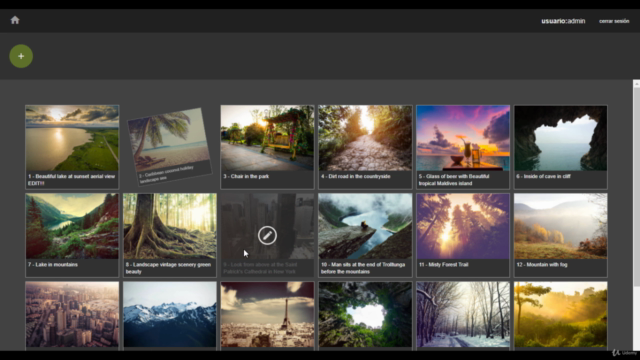
Task: Click caption '11 - Misty Forest Trail'
Action: coord(443,264)
